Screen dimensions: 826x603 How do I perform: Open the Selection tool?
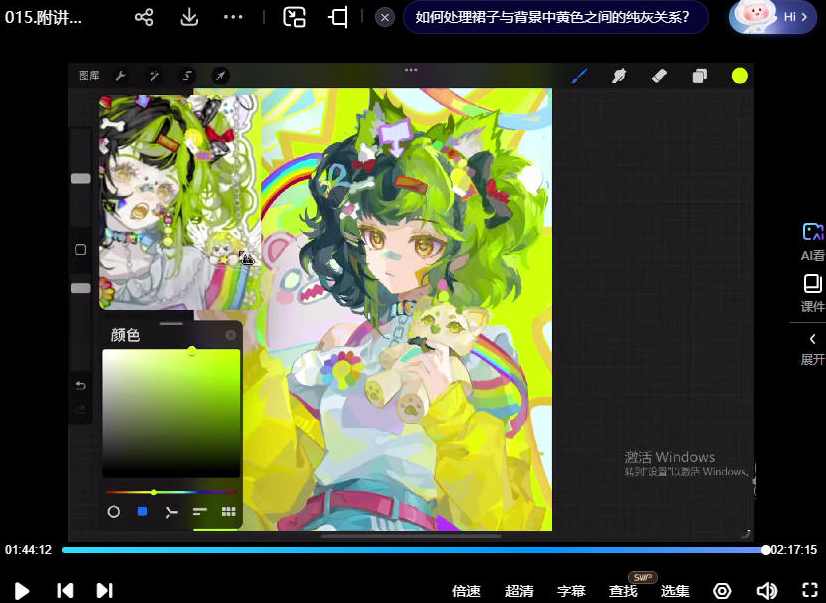pos(186,75)
